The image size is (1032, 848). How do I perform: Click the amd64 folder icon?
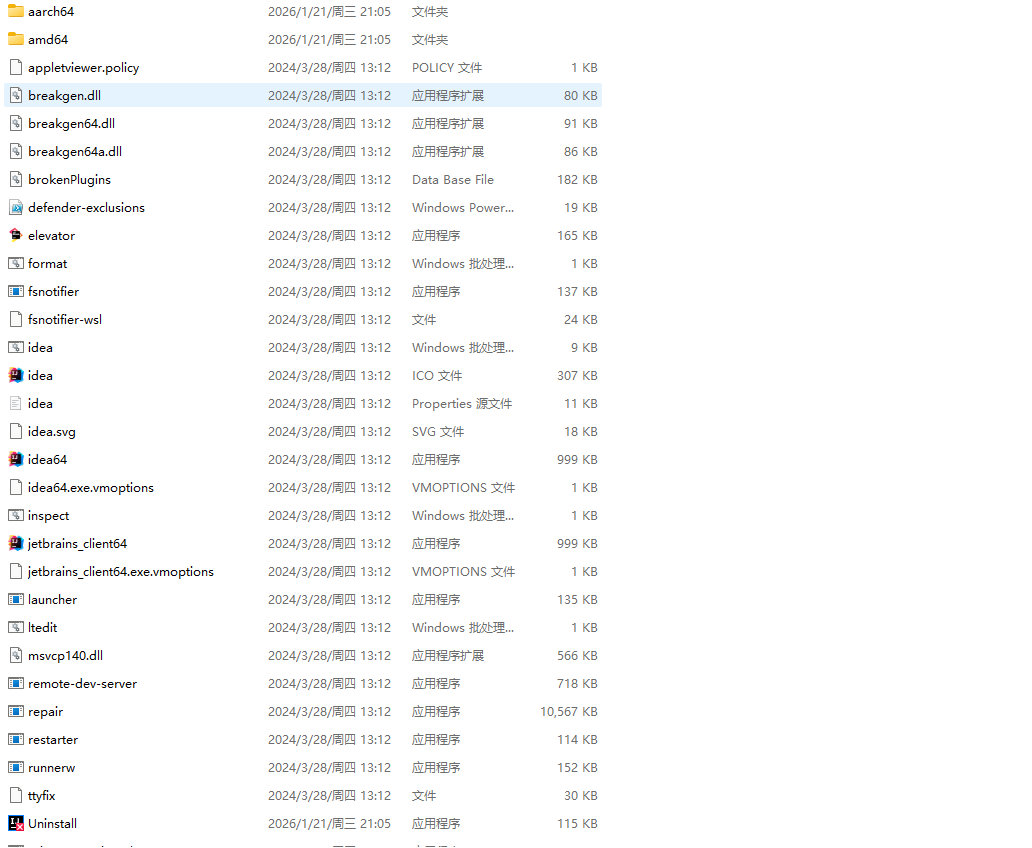coord(15,40)
